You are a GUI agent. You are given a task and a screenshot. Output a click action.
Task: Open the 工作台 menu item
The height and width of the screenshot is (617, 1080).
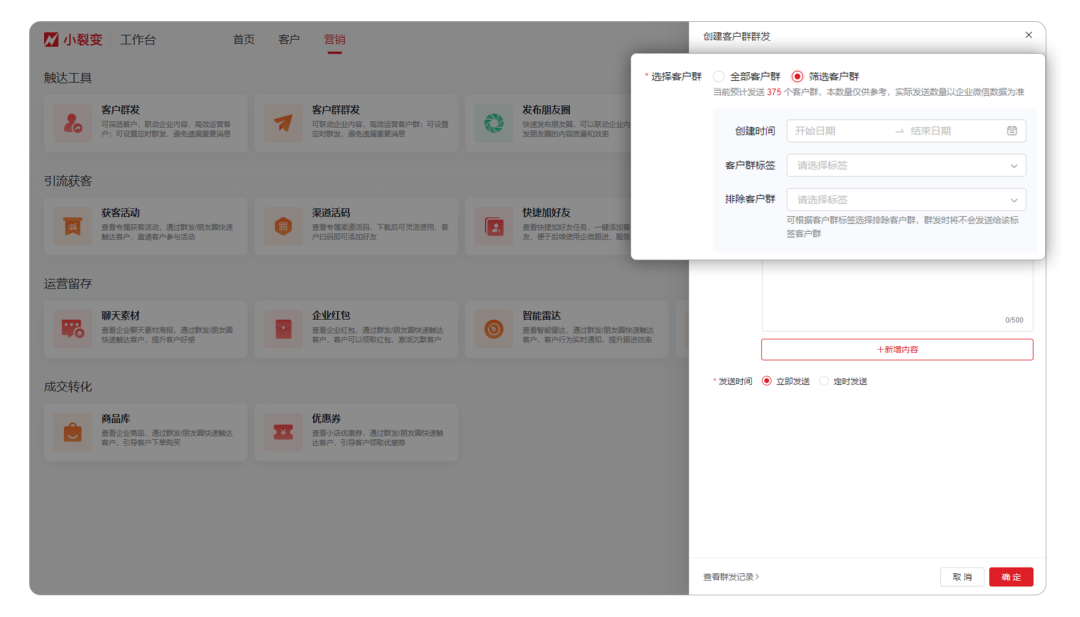point(137,39)
